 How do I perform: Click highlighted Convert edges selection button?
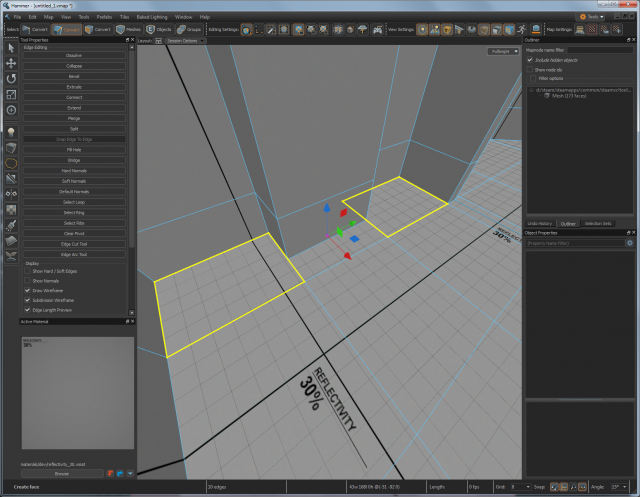tap(67, 29)
